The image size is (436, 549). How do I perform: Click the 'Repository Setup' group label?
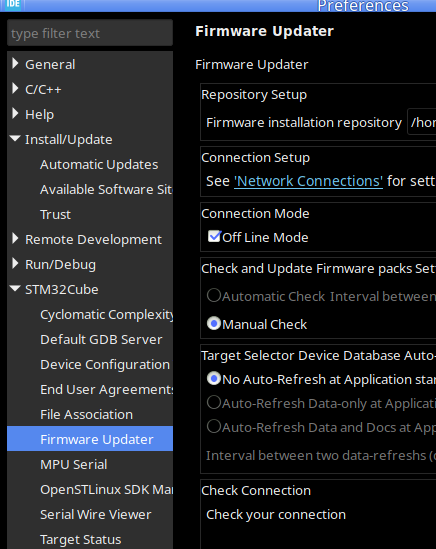(254, 95)
